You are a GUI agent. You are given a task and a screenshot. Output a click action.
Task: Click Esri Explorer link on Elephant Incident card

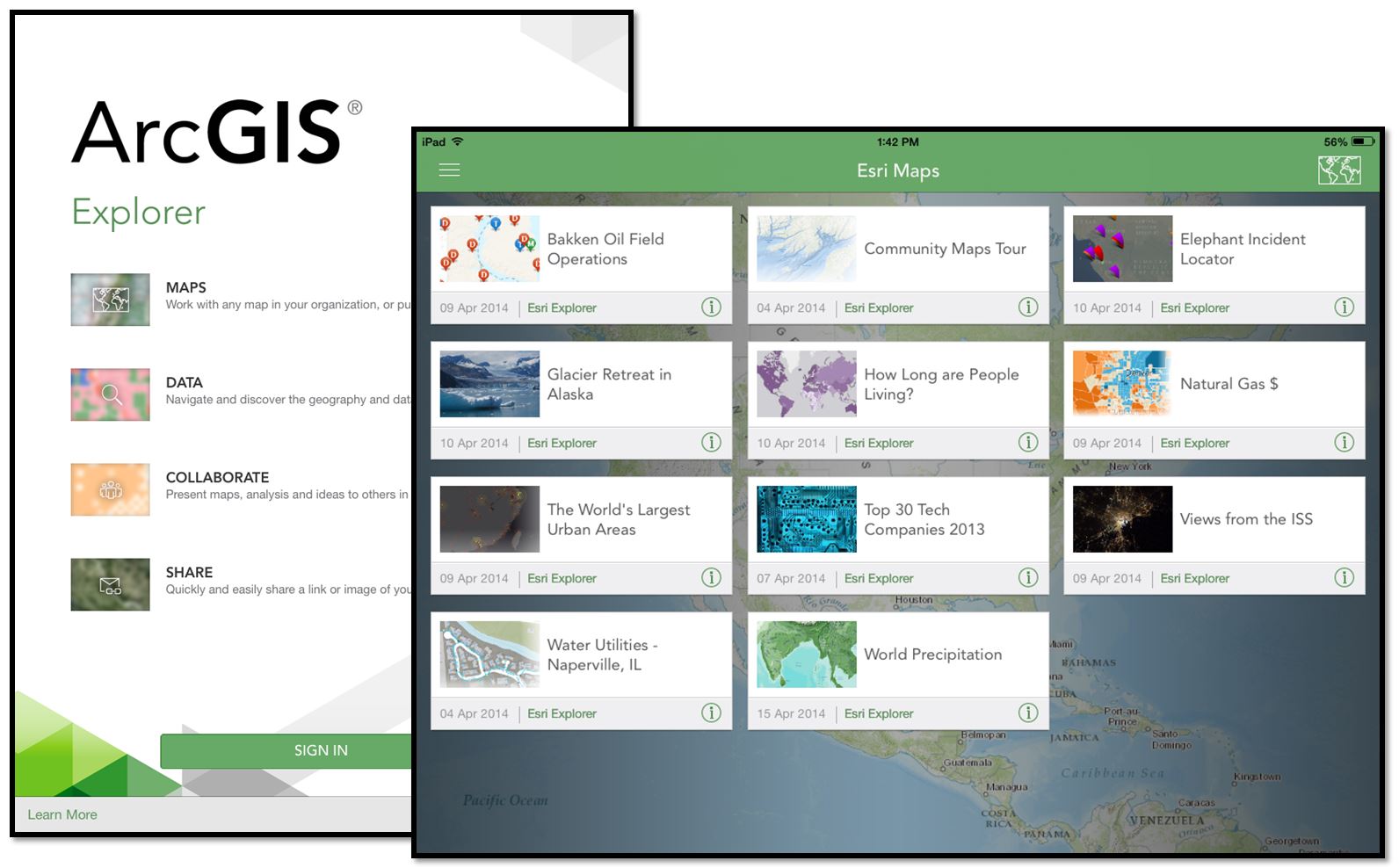click(x=1195, y=308)
